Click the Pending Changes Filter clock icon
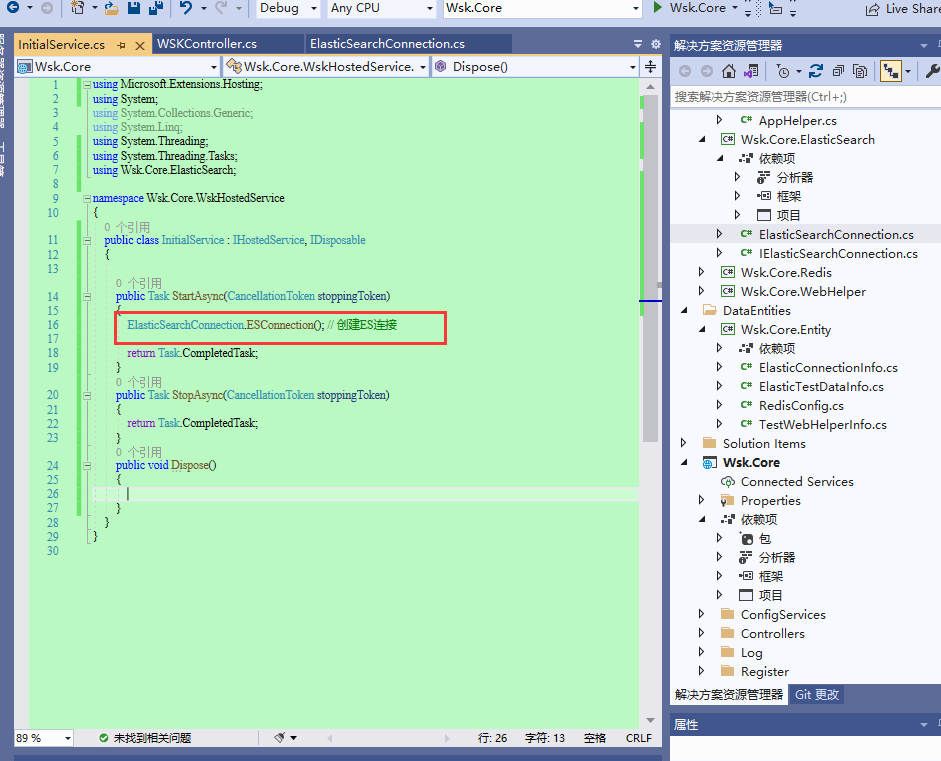 point(784,71)
